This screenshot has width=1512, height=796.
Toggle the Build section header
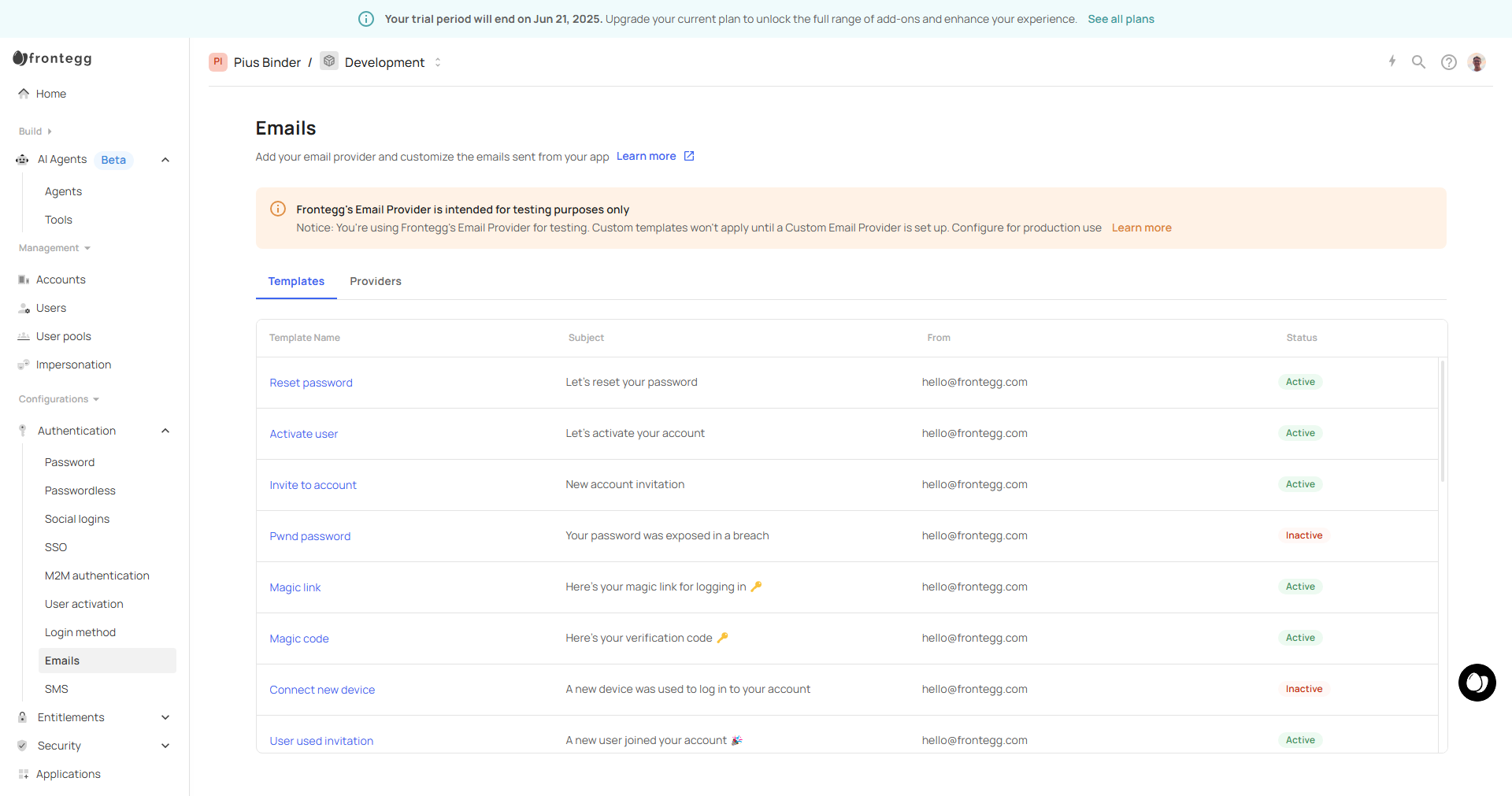[x=35, y=131]
